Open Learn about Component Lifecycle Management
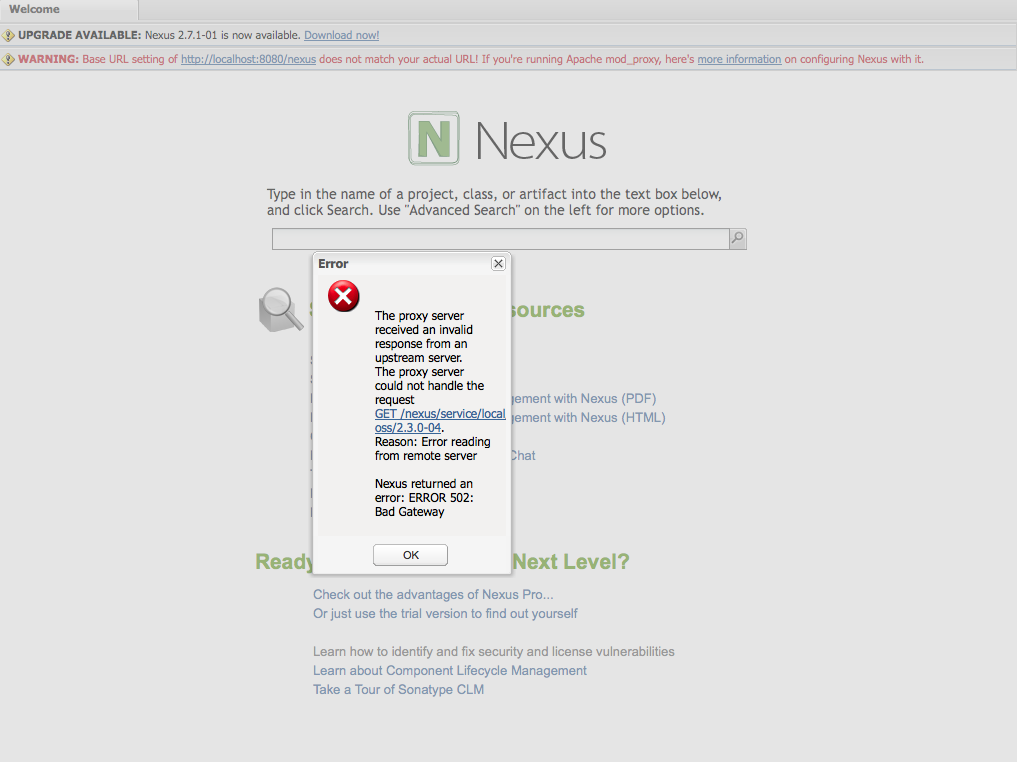Screen dimensions: 1017x762 pyautogui.click(x=449, y=671)
